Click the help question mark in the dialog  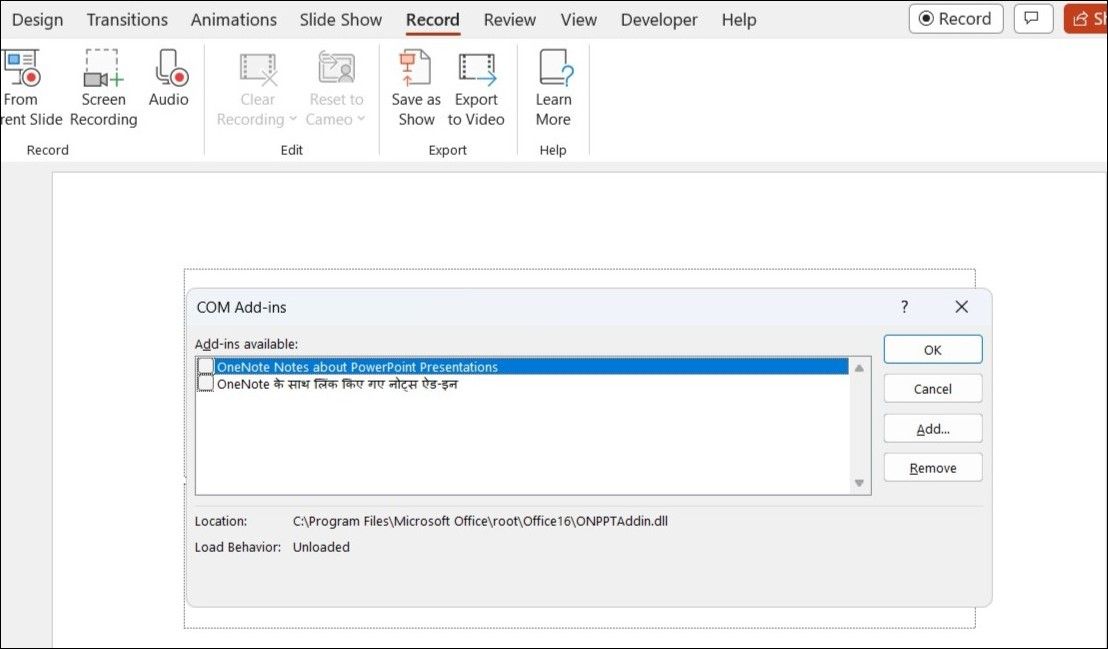[906, 307]
